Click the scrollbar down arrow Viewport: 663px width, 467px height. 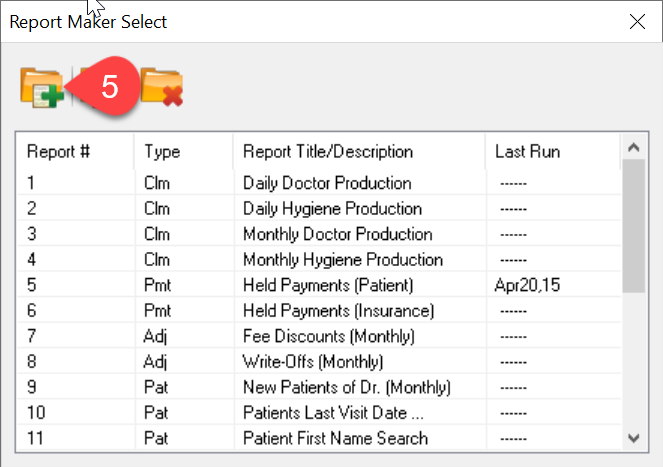pyautogui.click(x=633, y=438)
